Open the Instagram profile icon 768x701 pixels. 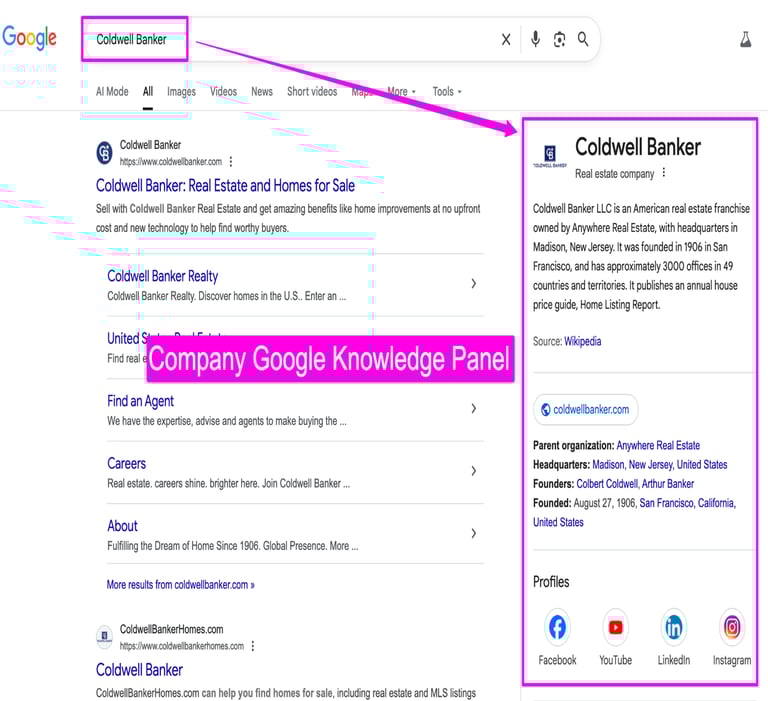(732, 628)
